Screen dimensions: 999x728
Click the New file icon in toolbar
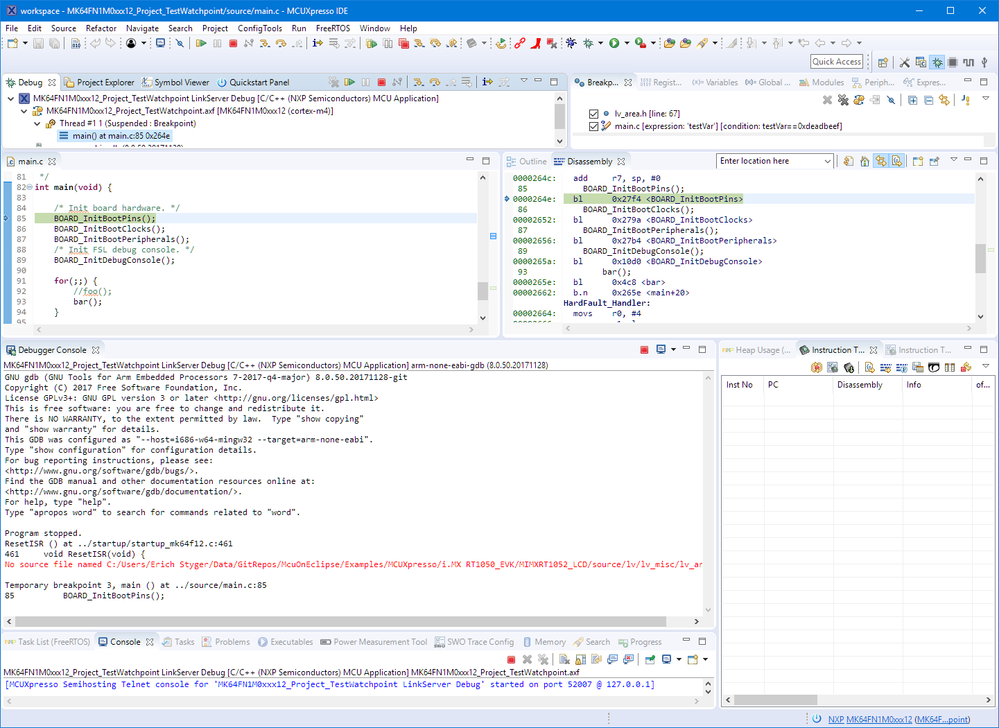[x=12, y=43]
